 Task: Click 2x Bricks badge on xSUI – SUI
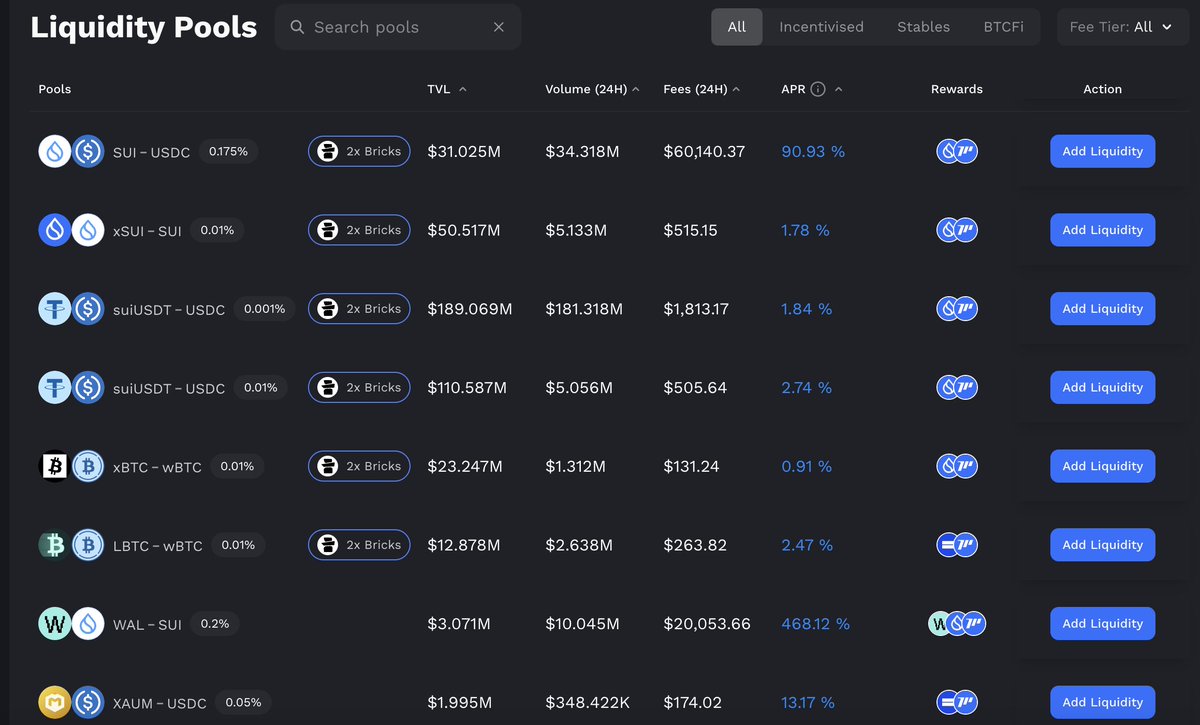(359, 230)
